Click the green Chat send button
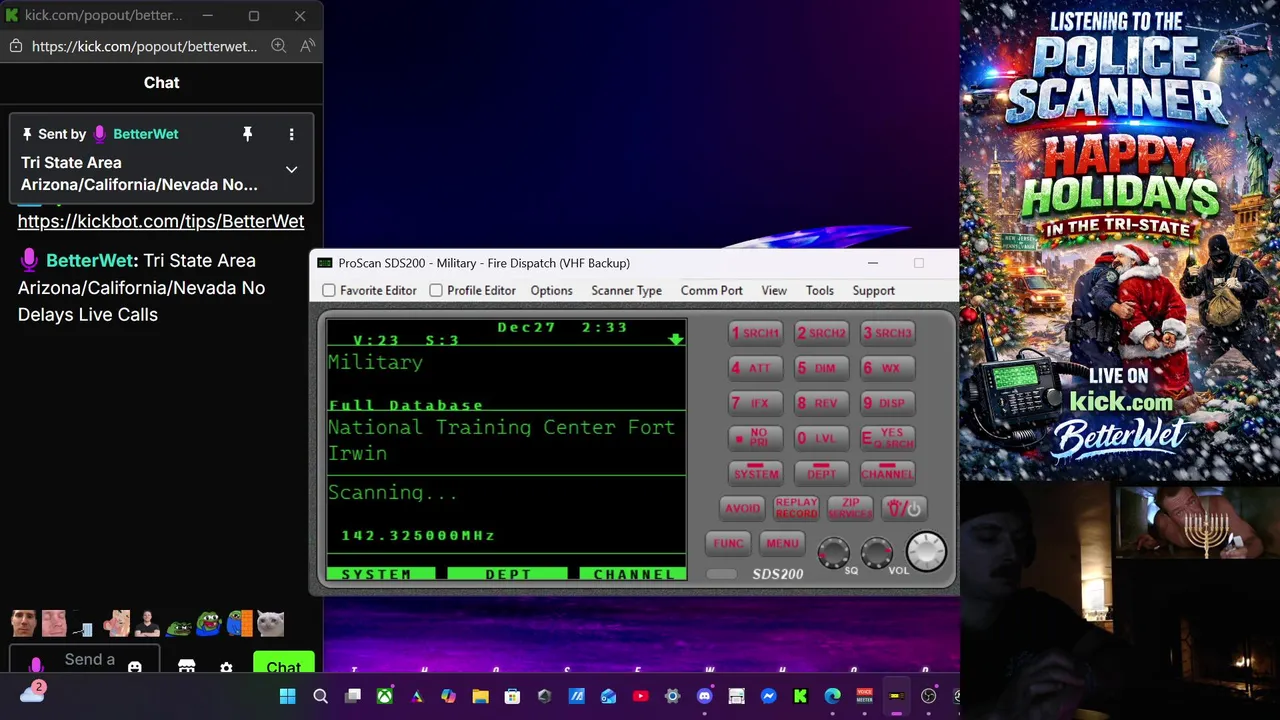Screen dimensions: 1280x720 283,665
